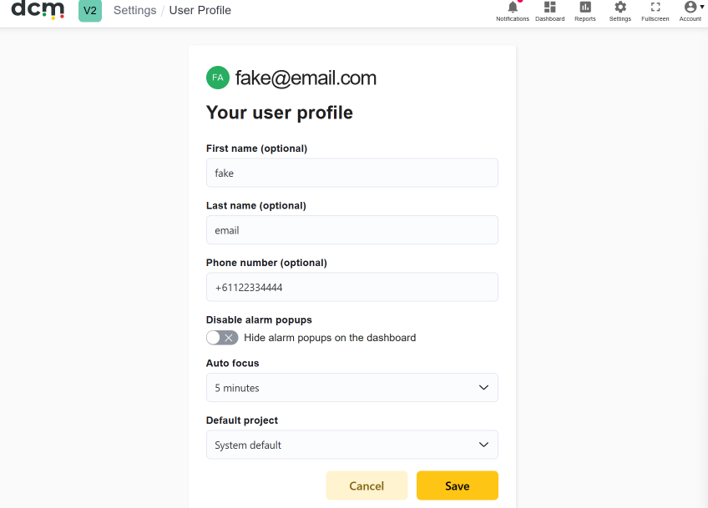
Task: Expand the Auto focus dropdown
Action: tap(352, 387)
